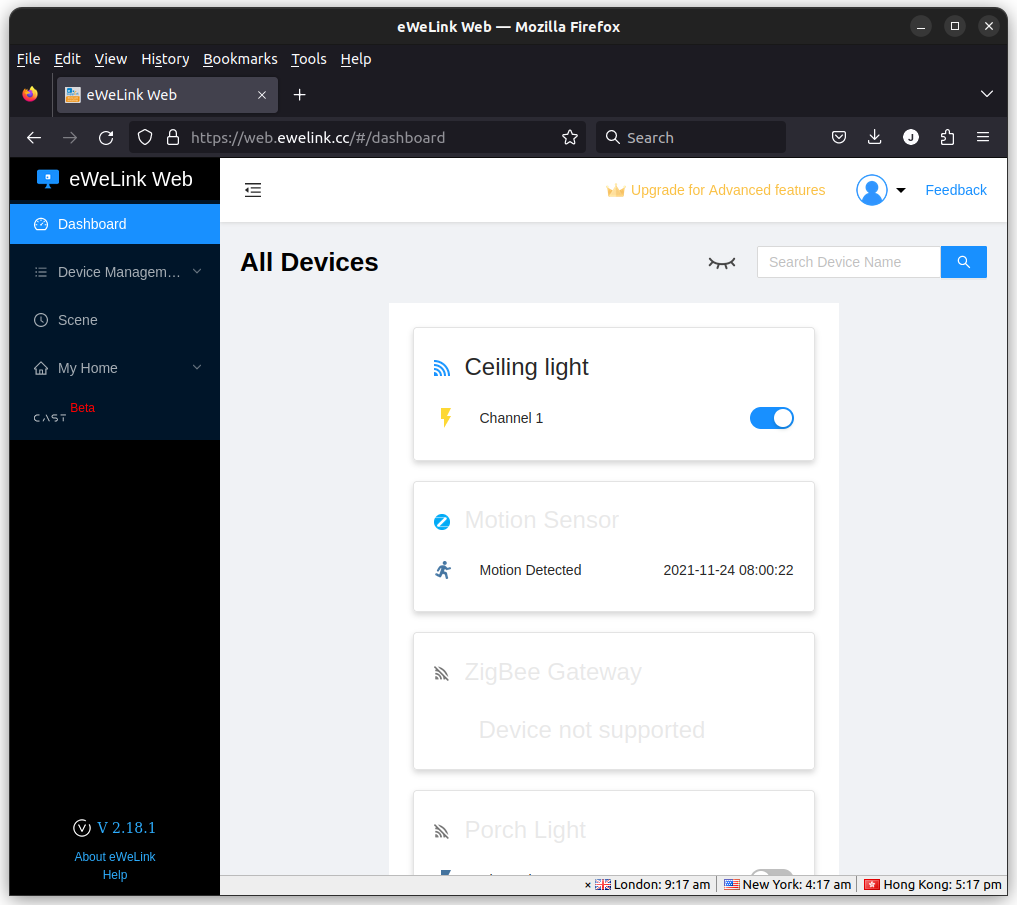The height and width of the screenshot is (905, 1017).
Task: Toggle device visibility with the eye icon
Action: (x=721, y=263)
